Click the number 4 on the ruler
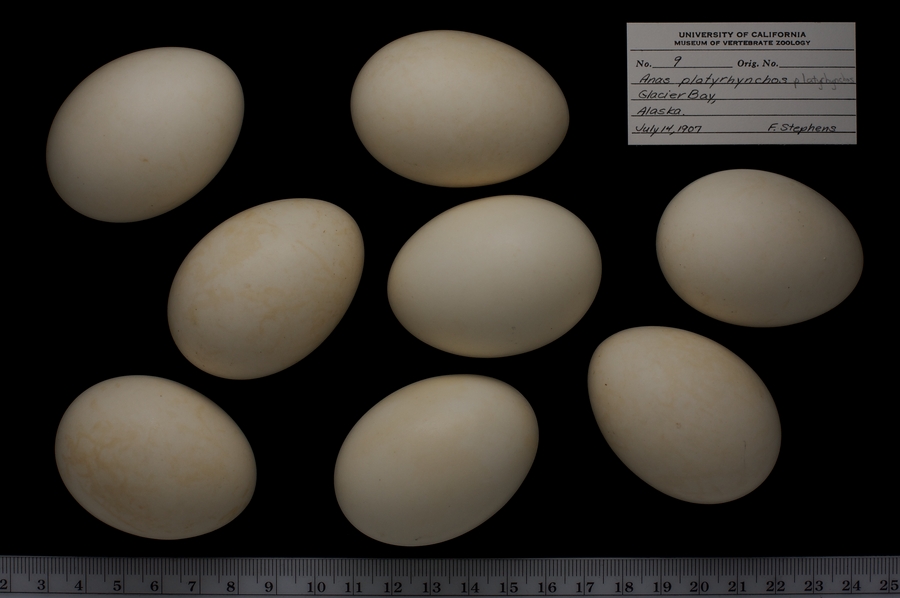This screenshot has width=900, height=598. point(79,586)
